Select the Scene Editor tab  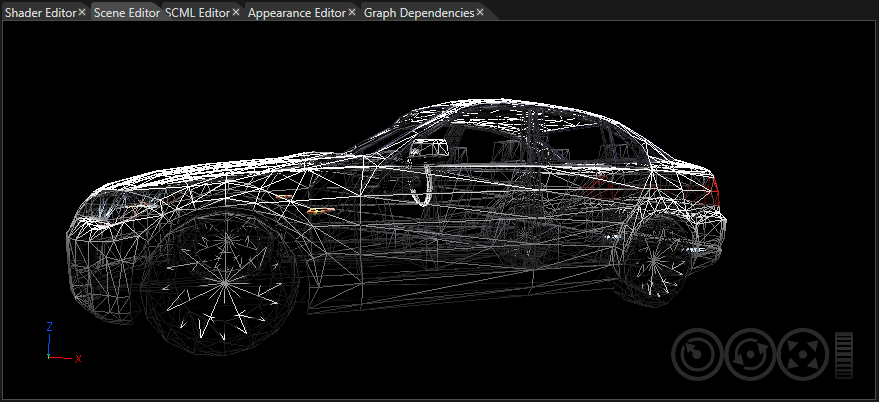click(x=127, y=13)
